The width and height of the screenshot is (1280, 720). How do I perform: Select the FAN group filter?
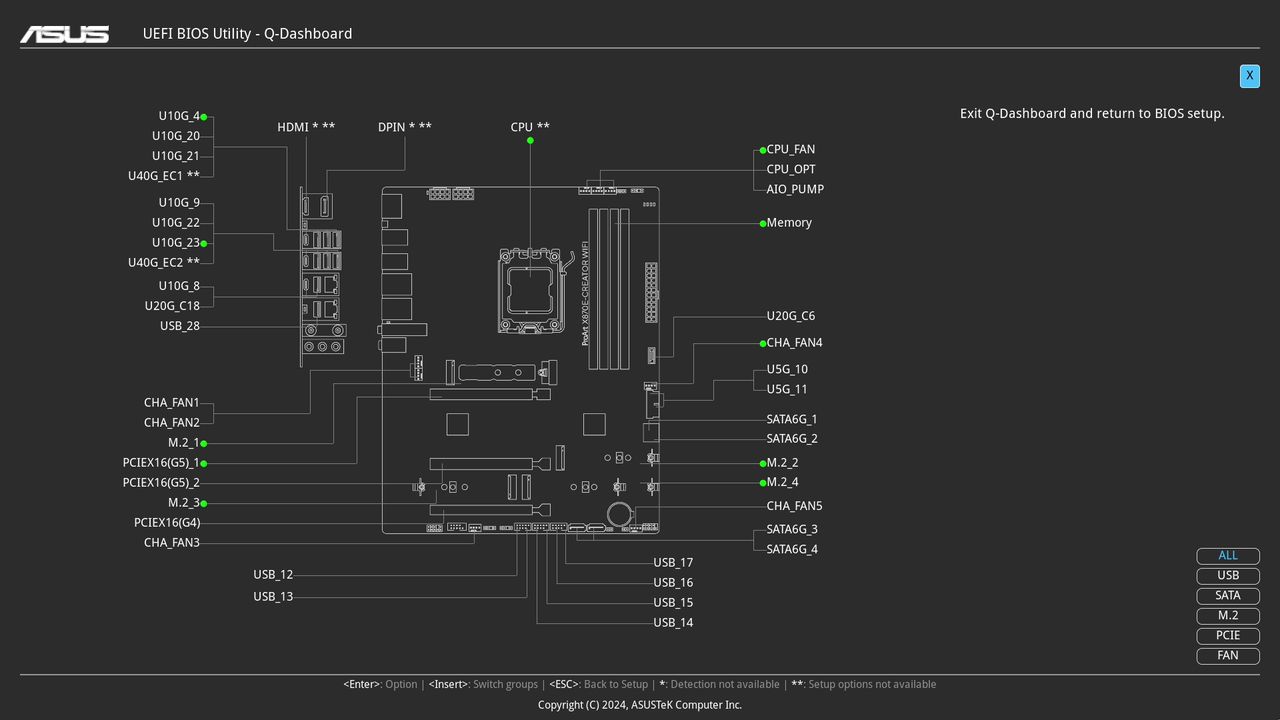pos(1228,656)
